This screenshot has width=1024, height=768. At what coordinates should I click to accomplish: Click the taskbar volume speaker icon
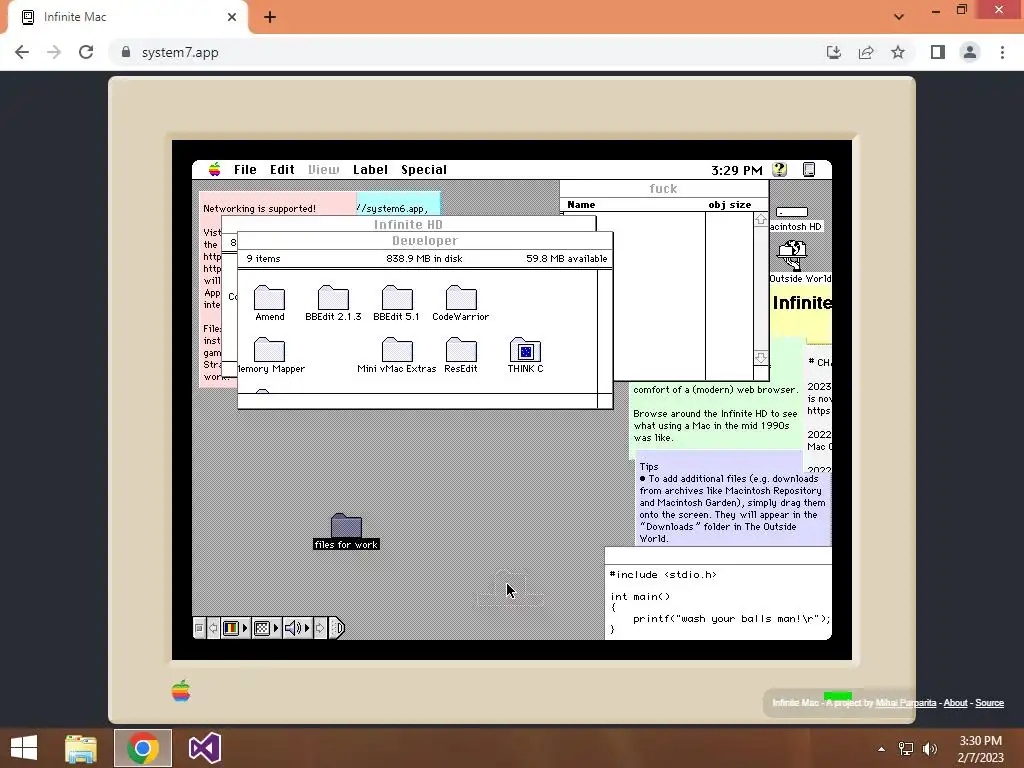point(930,749)
